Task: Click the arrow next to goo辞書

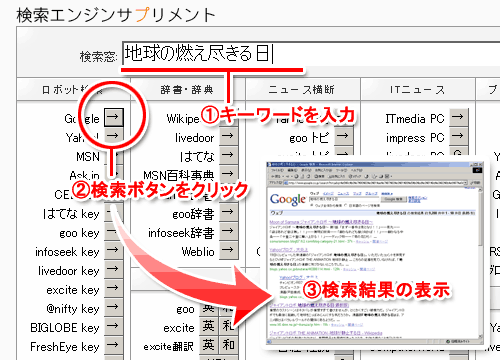Action: 228,212
